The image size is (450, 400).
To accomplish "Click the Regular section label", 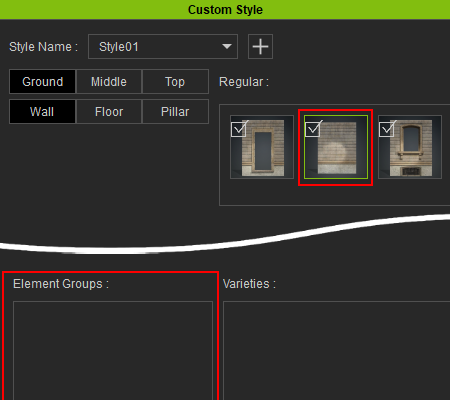I will click(x=244, y=82).
